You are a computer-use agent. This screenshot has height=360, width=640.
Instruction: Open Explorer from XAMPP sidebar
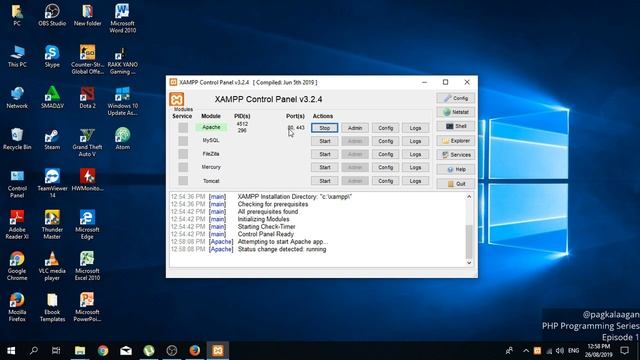(x=456, y=141)
